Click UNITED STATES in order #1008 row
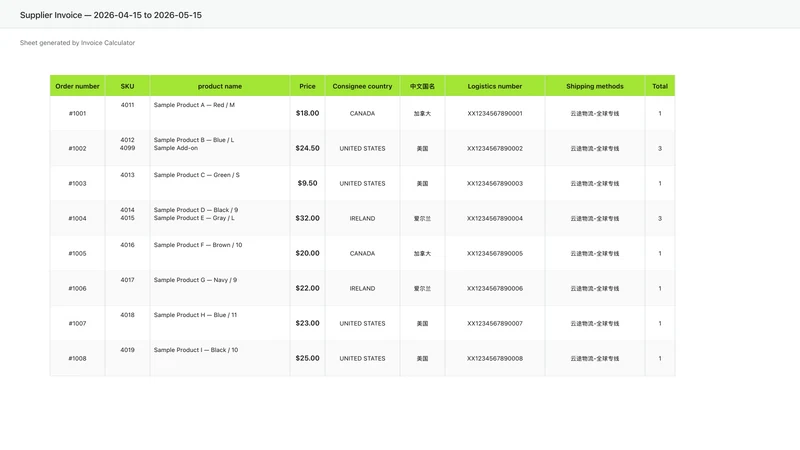The width and height of the screenshot is (800, 450). tap(362, 358)
